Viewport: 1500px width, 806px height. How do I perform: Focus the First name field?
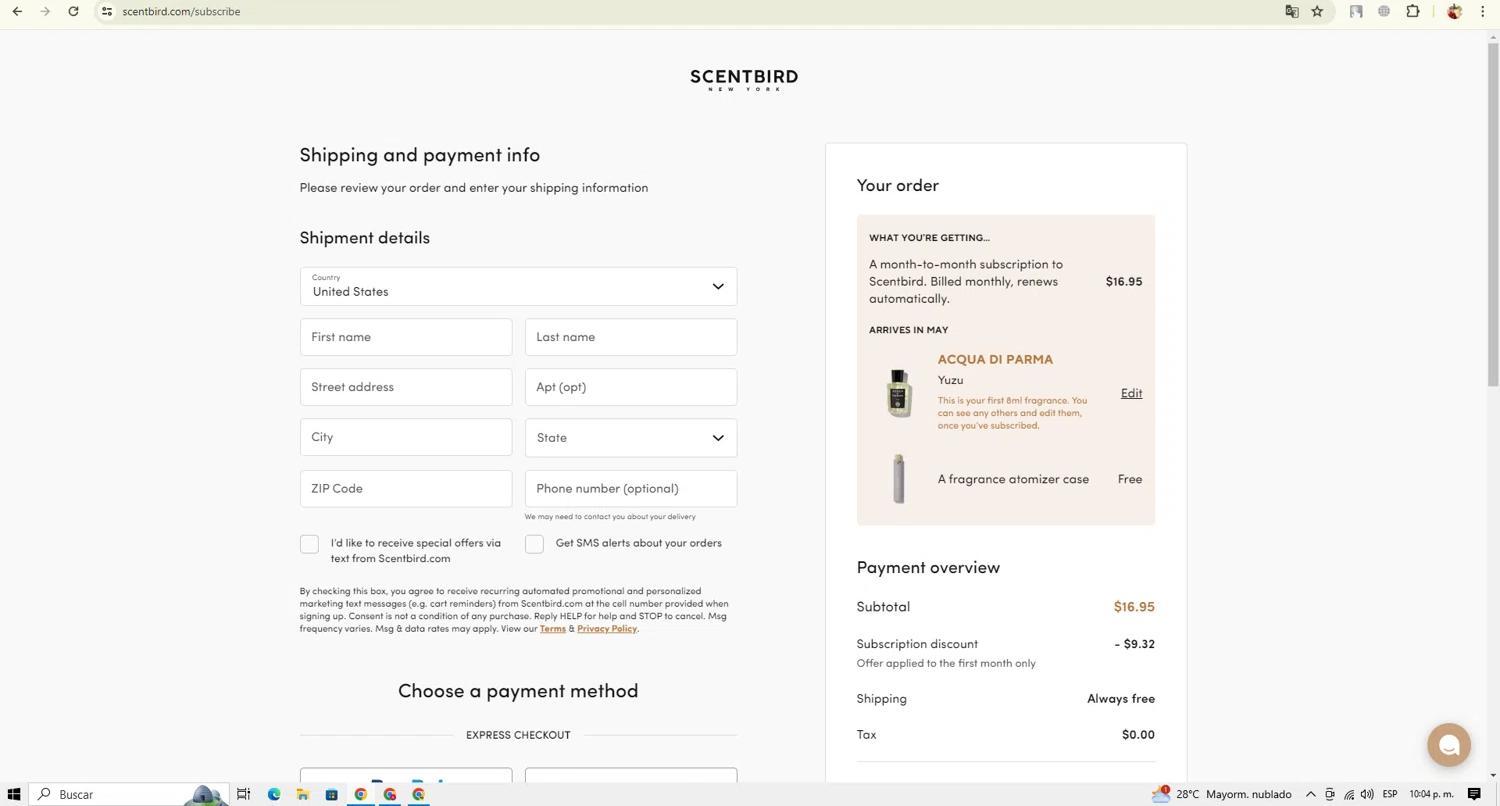click(406, 337)
